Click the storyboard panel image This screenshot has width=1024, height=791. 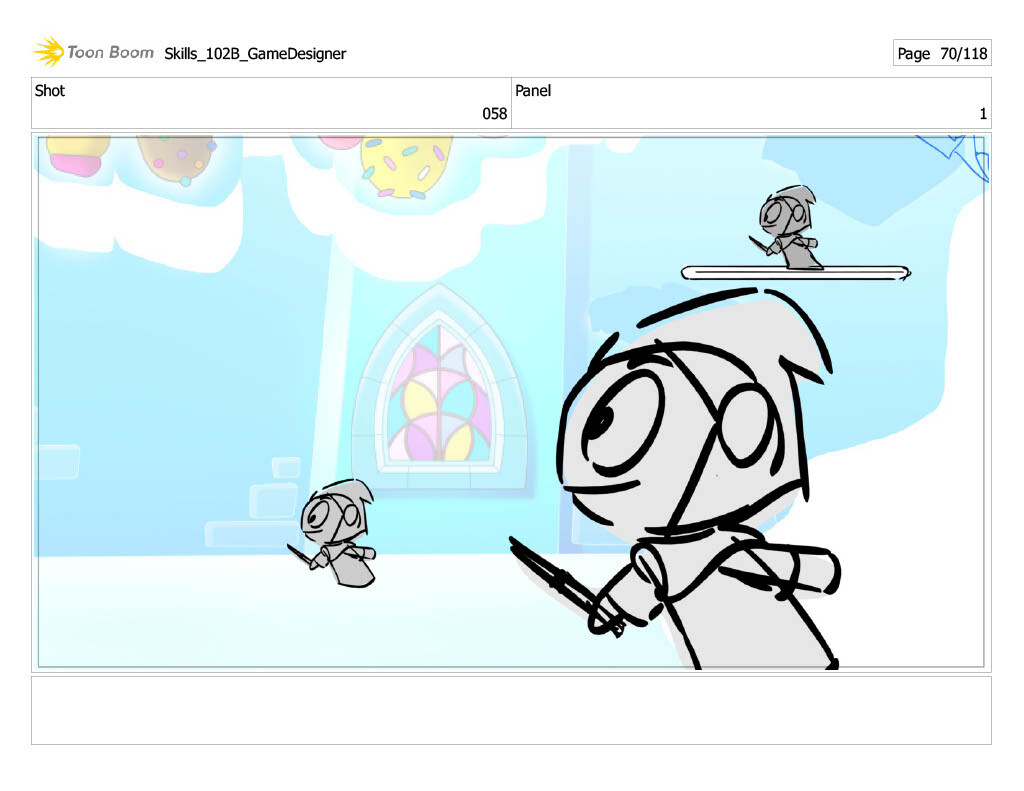coord(511,402)
